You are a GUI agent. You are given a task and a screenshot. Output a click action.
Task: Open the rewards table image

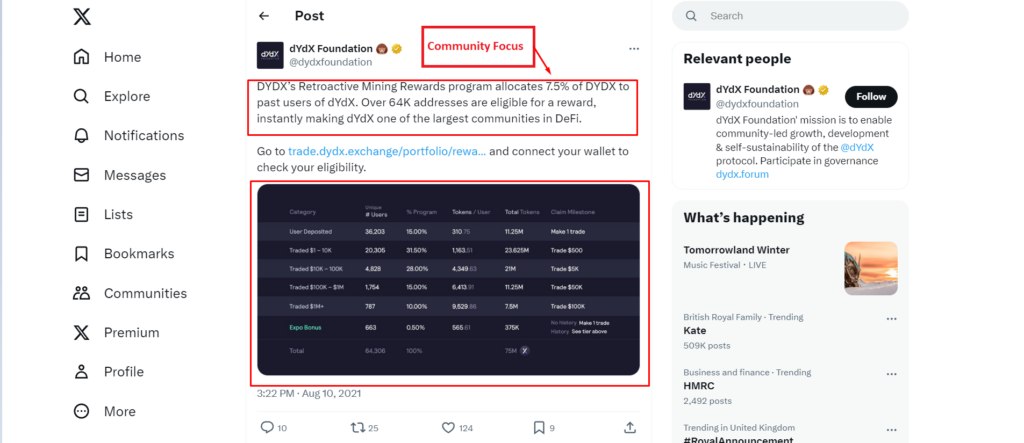click(448, 279)
